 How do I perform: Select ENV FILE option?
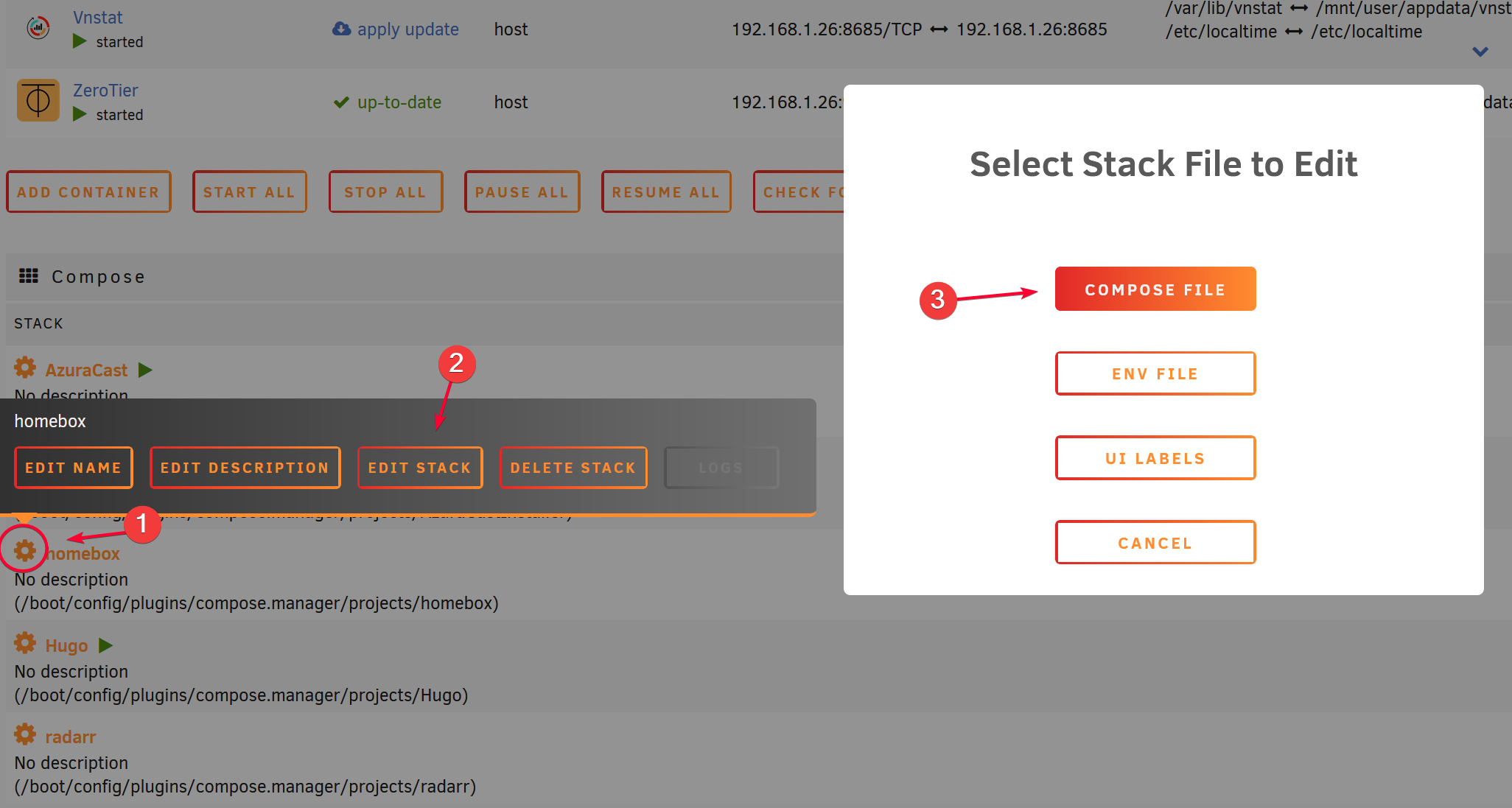click(x=1155, y=374)
